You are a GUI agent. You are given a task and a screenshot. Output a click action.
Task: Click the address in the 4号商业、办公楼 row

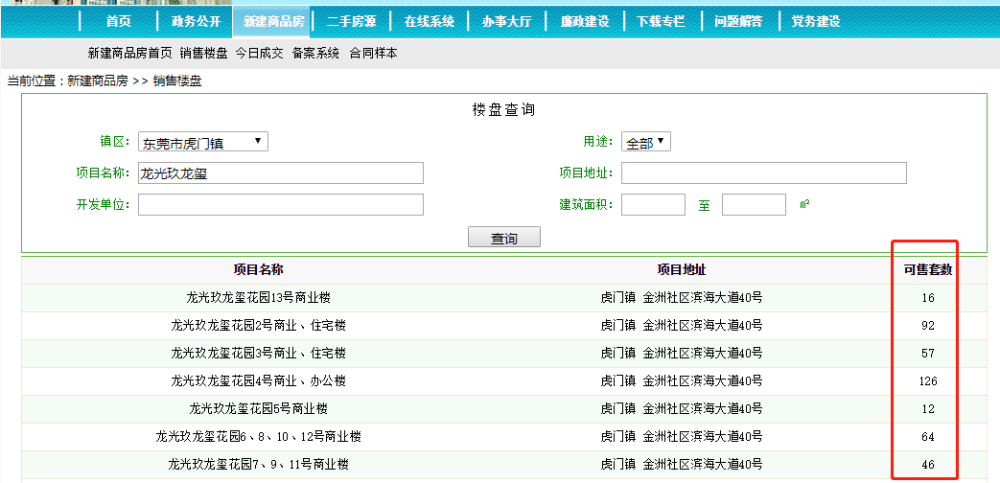tap(682, 381)
